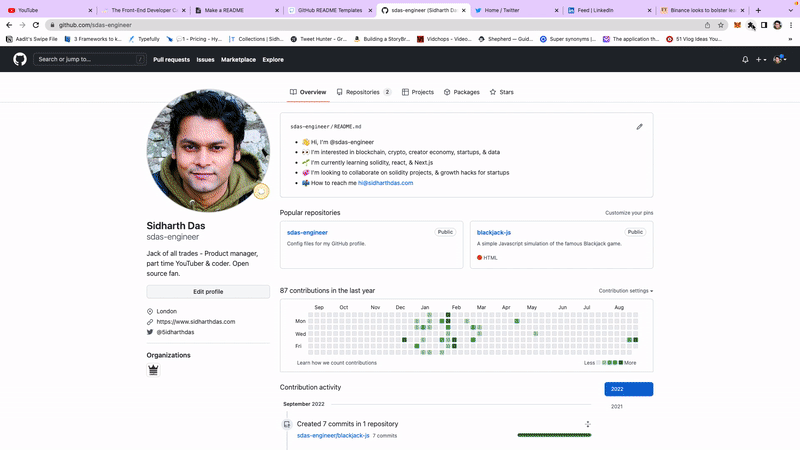Select the 2022 activity year
This screenshot has width=800, height=450.
click(629, 389)
